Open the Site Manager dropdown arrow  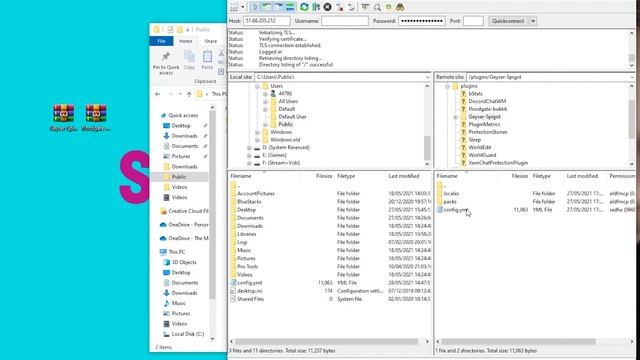coord(243,7)
